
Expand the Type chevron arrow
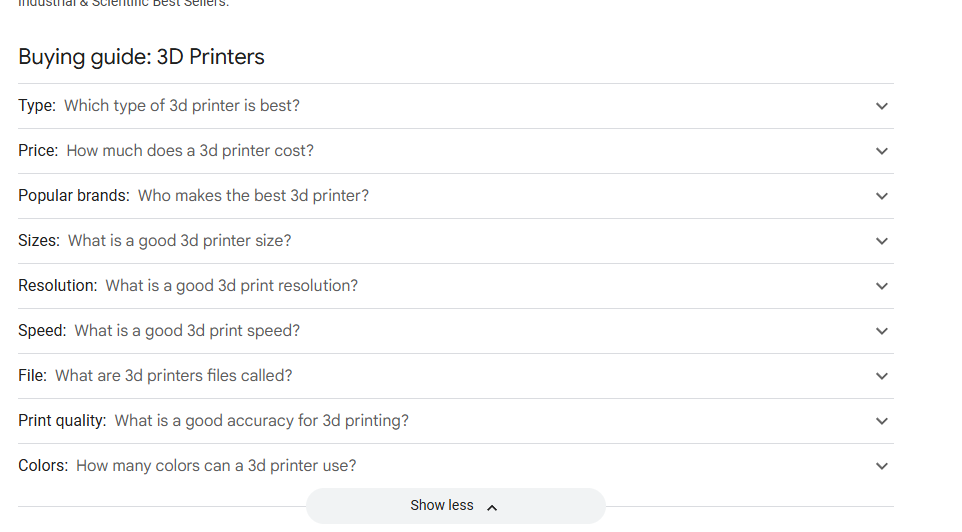coord(881,106)
